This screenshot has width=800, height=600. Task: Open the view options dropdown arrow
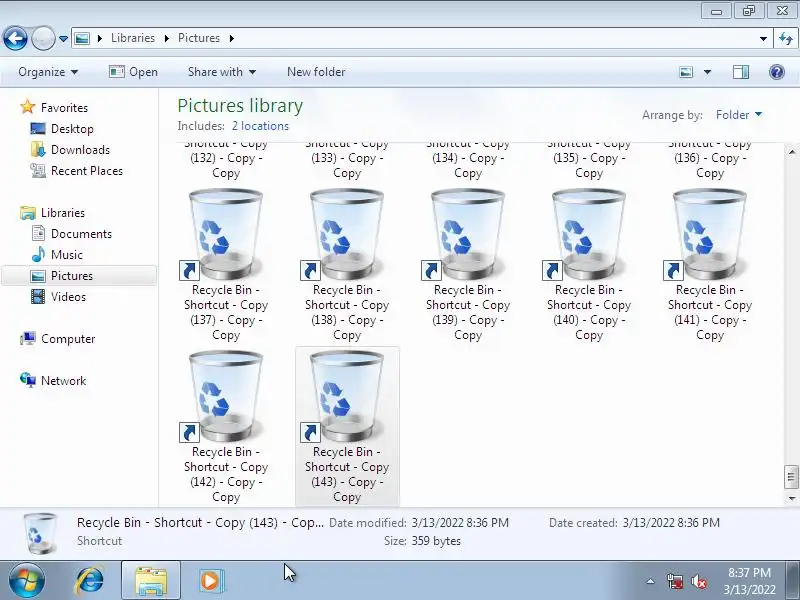point(708,72)
